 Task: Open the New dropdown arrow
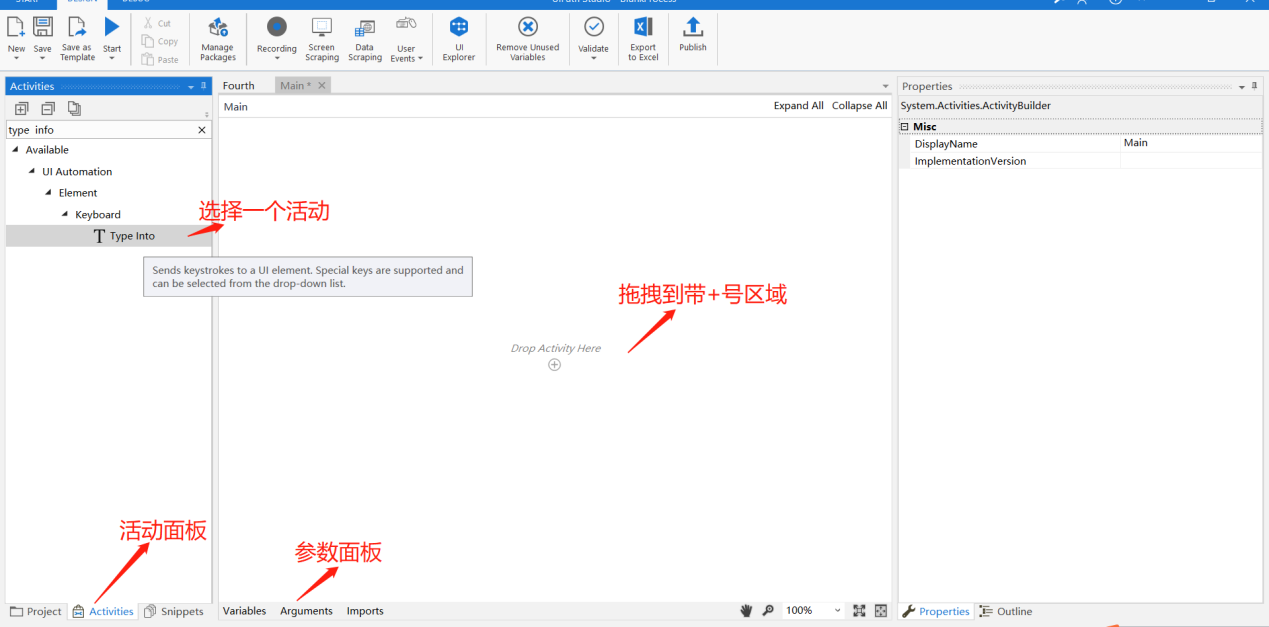16,58
